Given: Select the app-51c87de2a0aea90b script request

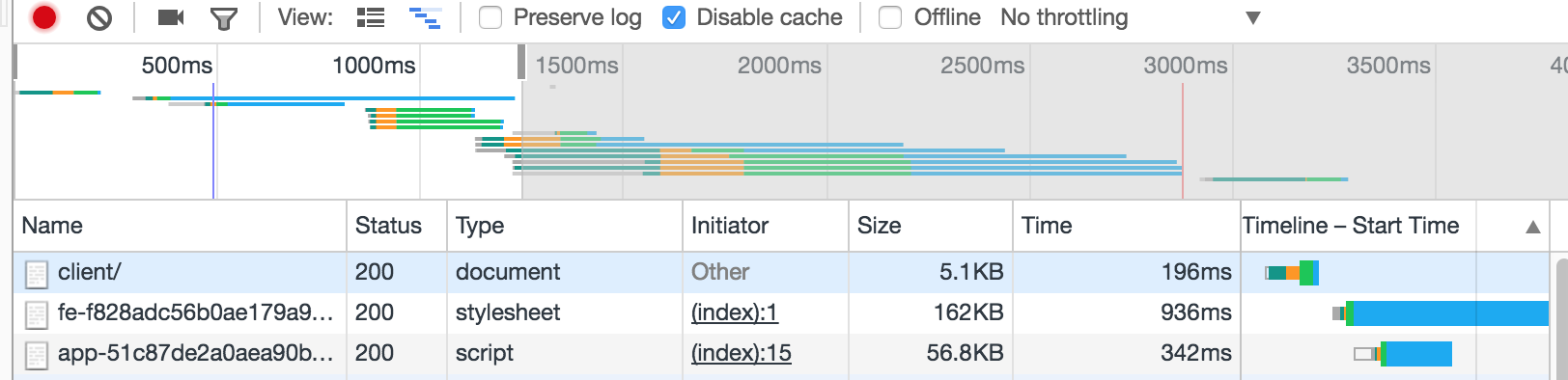Looking at the screenshot, I should point(781,353).
